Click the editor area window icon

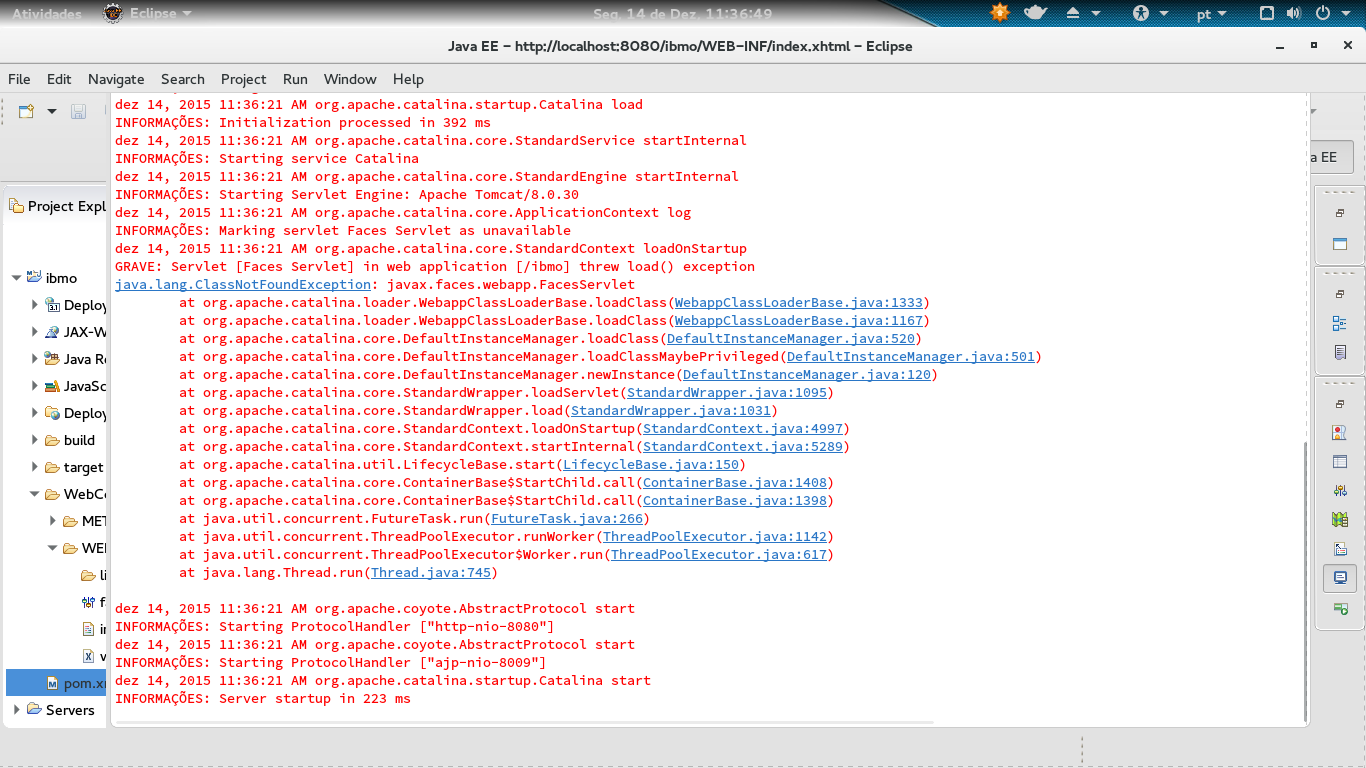(x=1340, y=243)
